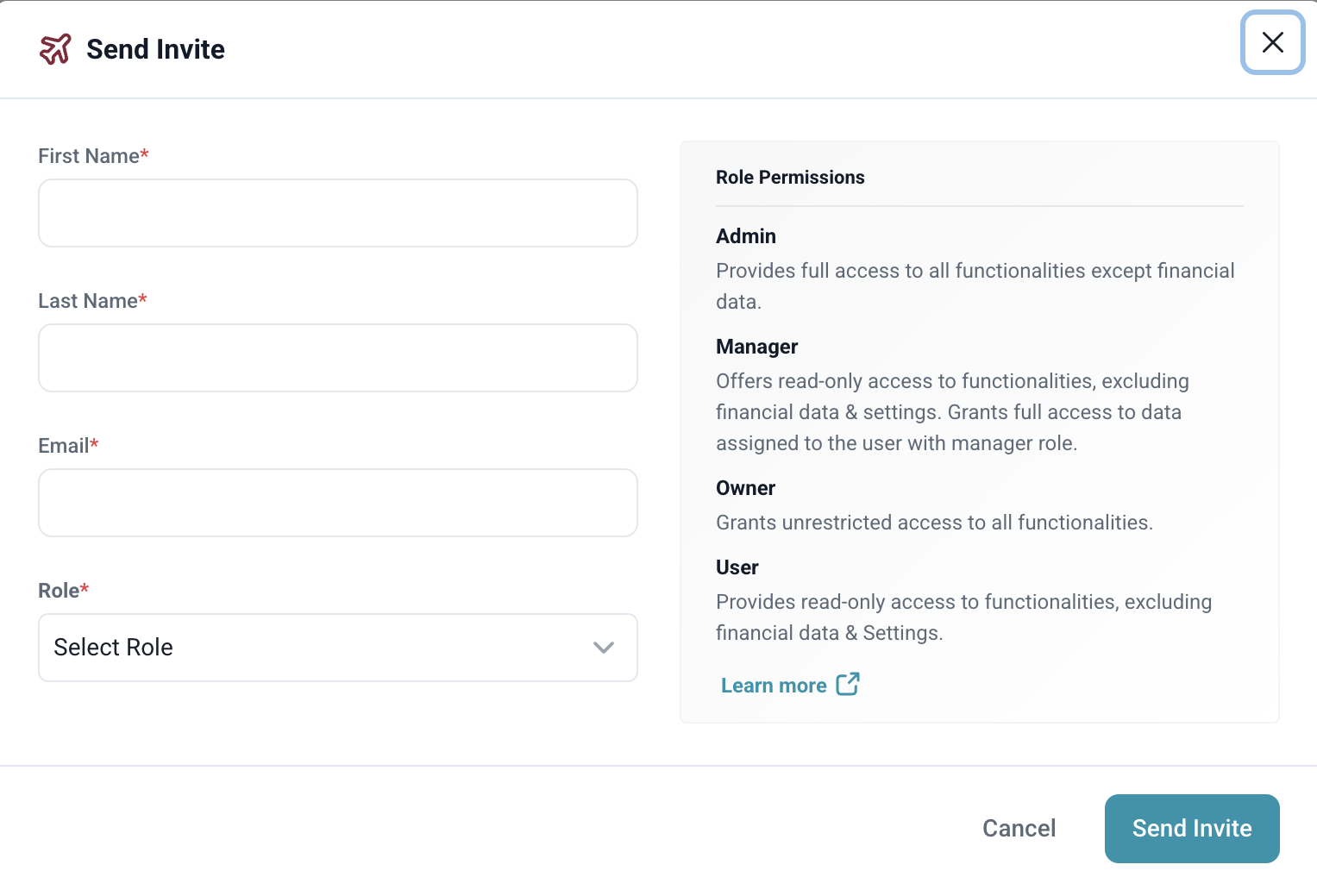Select the Email input field
Screen dimensions: 1317x896
coord(337,503)
